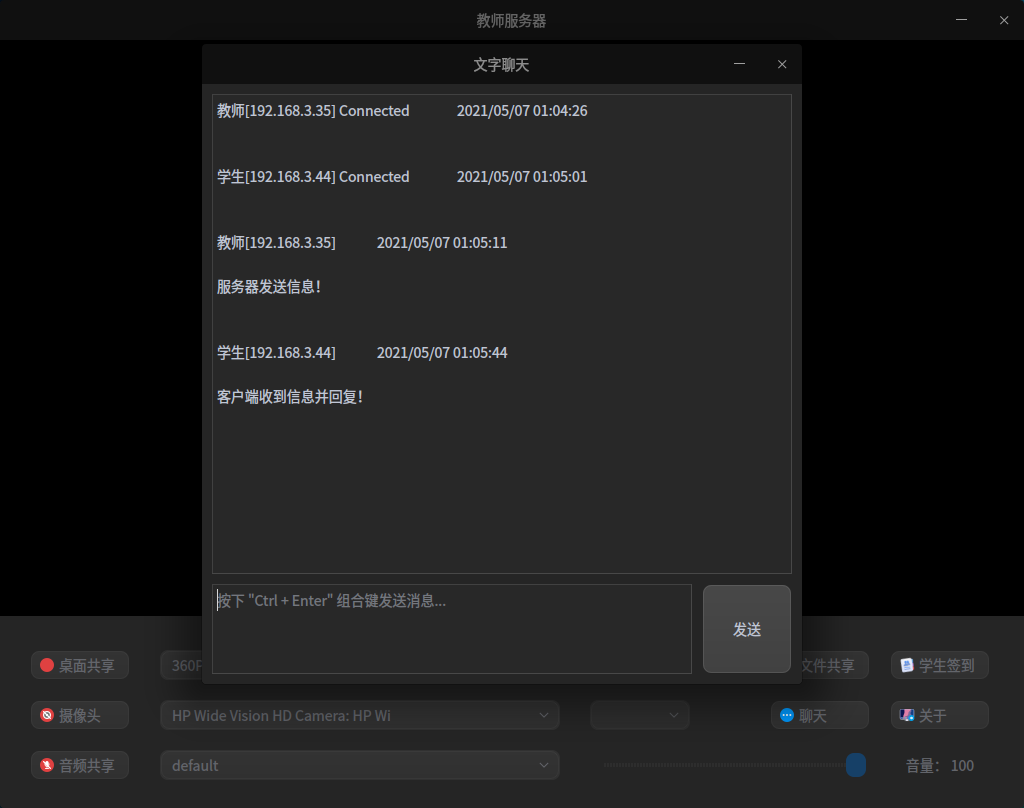The image size is (1024, 808).
Task: Minimize the 教师服务器 main window
Action: click(961, 20)
